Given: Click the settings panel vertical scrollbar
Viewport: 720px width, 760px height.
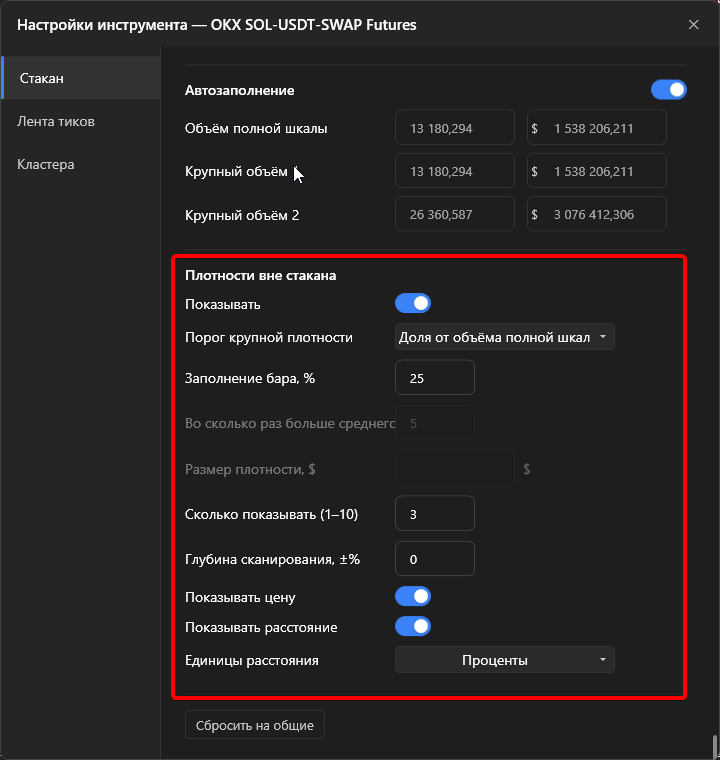Looking at the screenshot, I should click(715, 746).
